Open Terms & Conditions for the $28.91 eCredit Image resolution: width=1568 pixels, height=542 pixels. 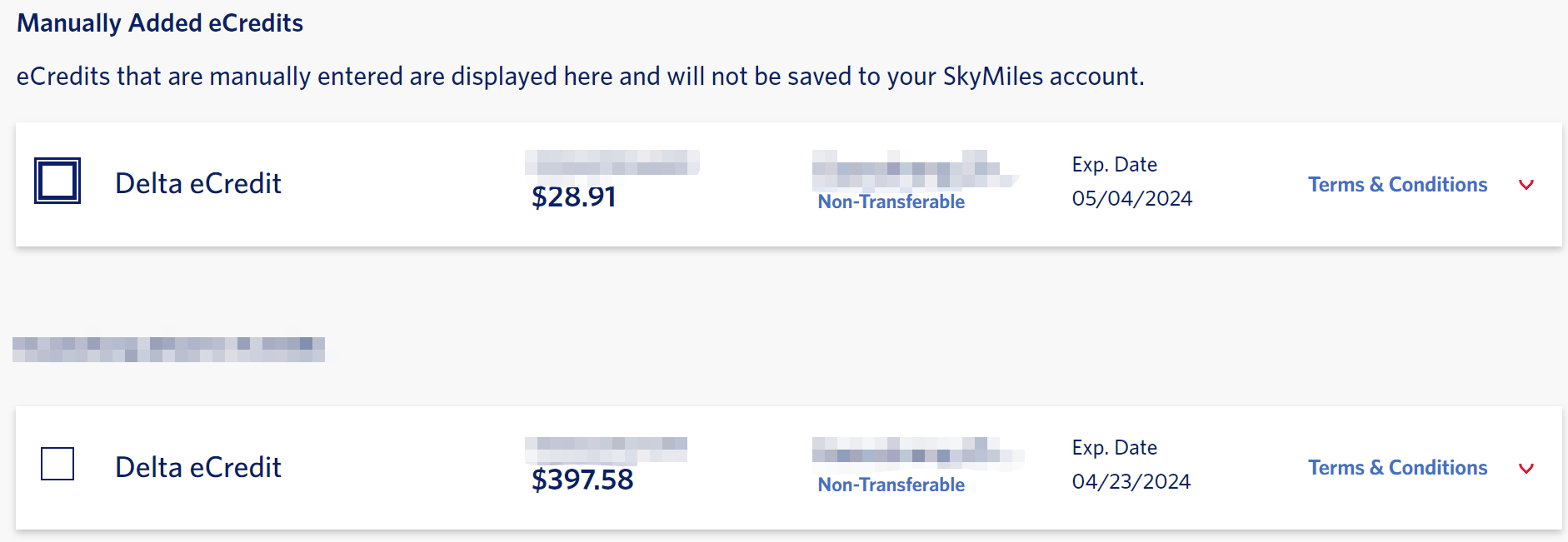(x=1397, y=184)
